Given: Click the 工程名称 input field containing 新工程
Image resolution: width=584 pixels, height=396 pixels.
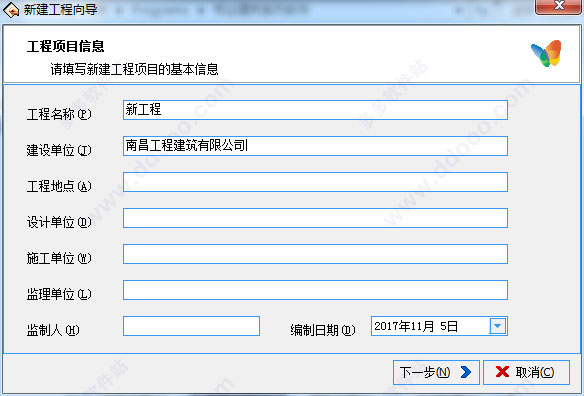Looking at the screenshot, I should pos(315,110).
